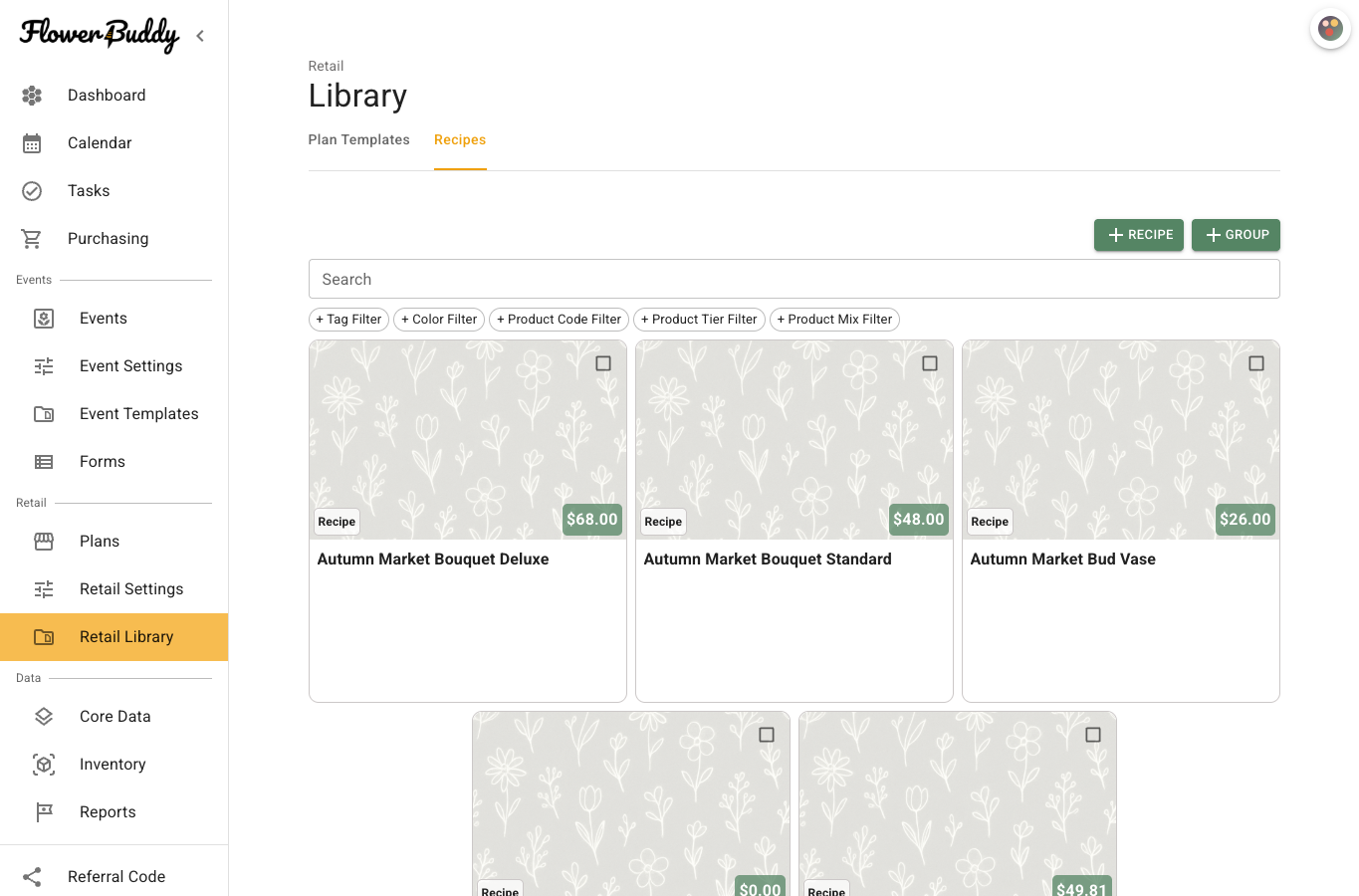Open the Reports page

point(113,812)
